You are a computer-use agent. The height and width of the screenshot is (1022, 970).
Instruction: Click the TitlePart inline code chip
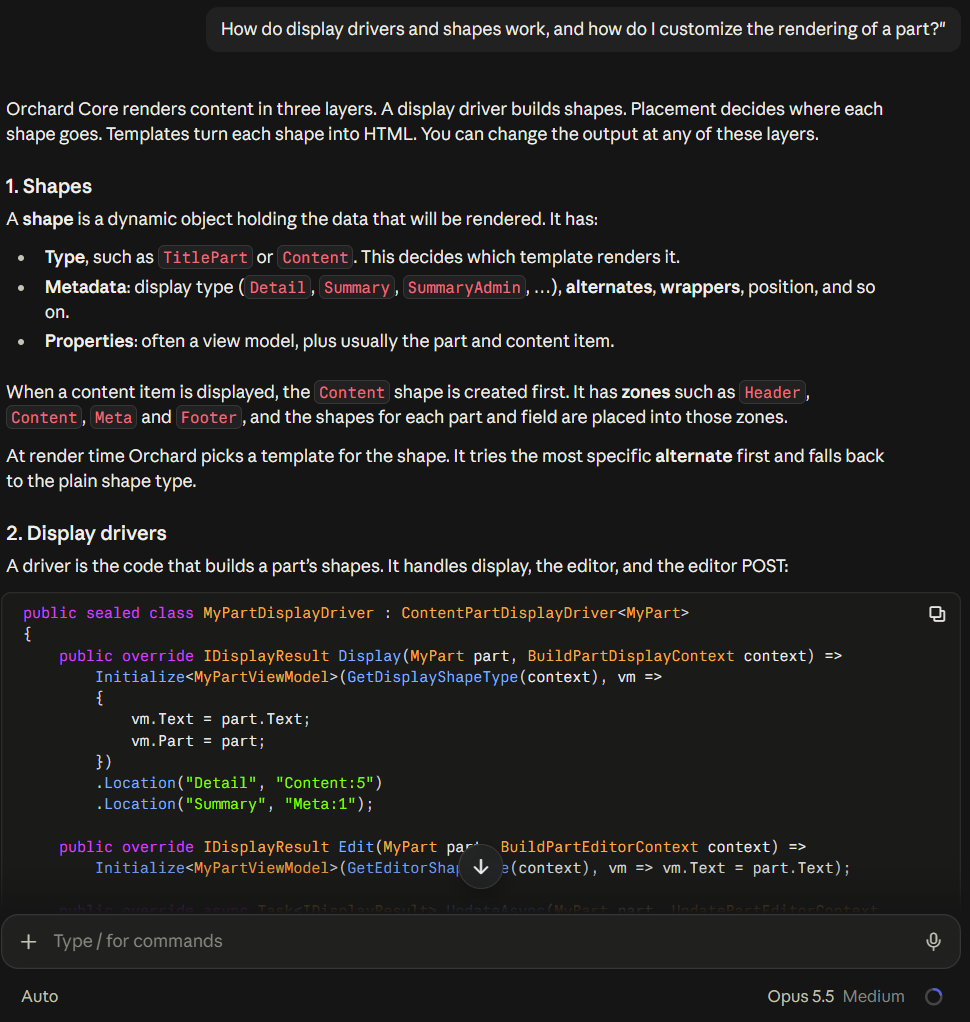[x=205, y=257]
